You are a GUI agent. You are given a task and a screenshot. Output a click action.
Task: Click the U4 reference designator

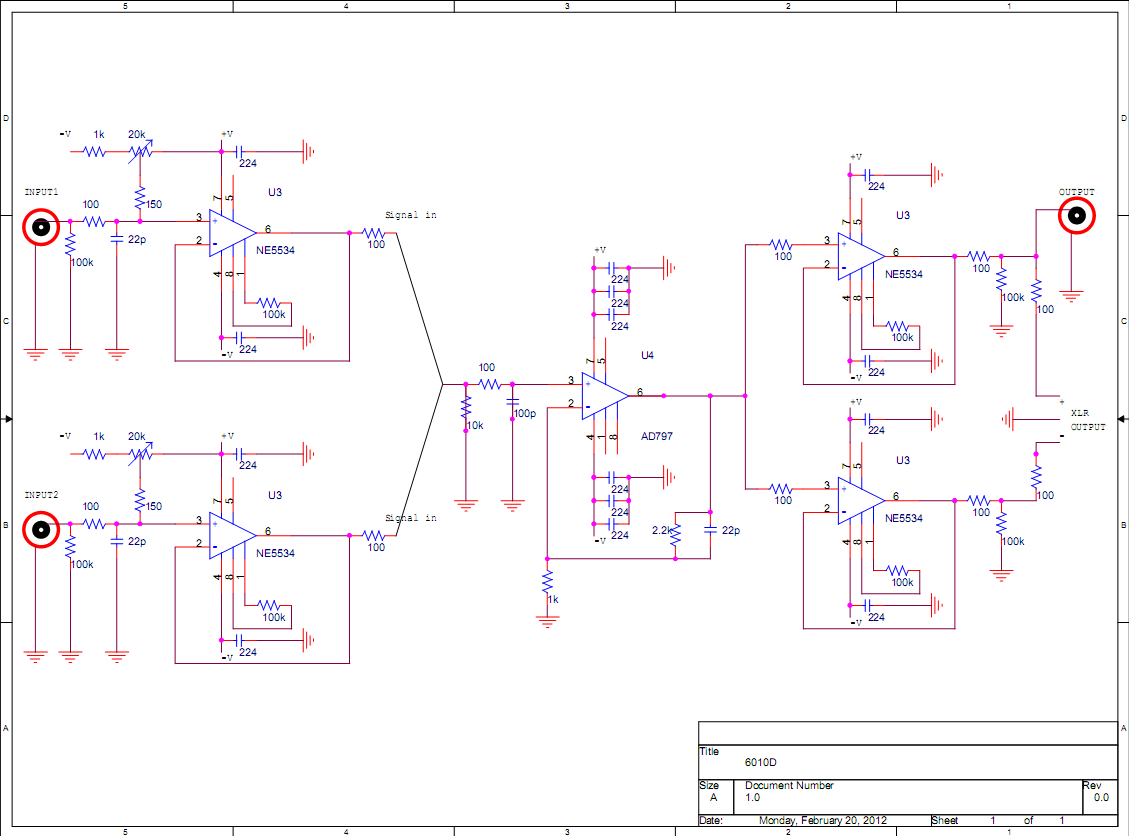click(647, 355)
